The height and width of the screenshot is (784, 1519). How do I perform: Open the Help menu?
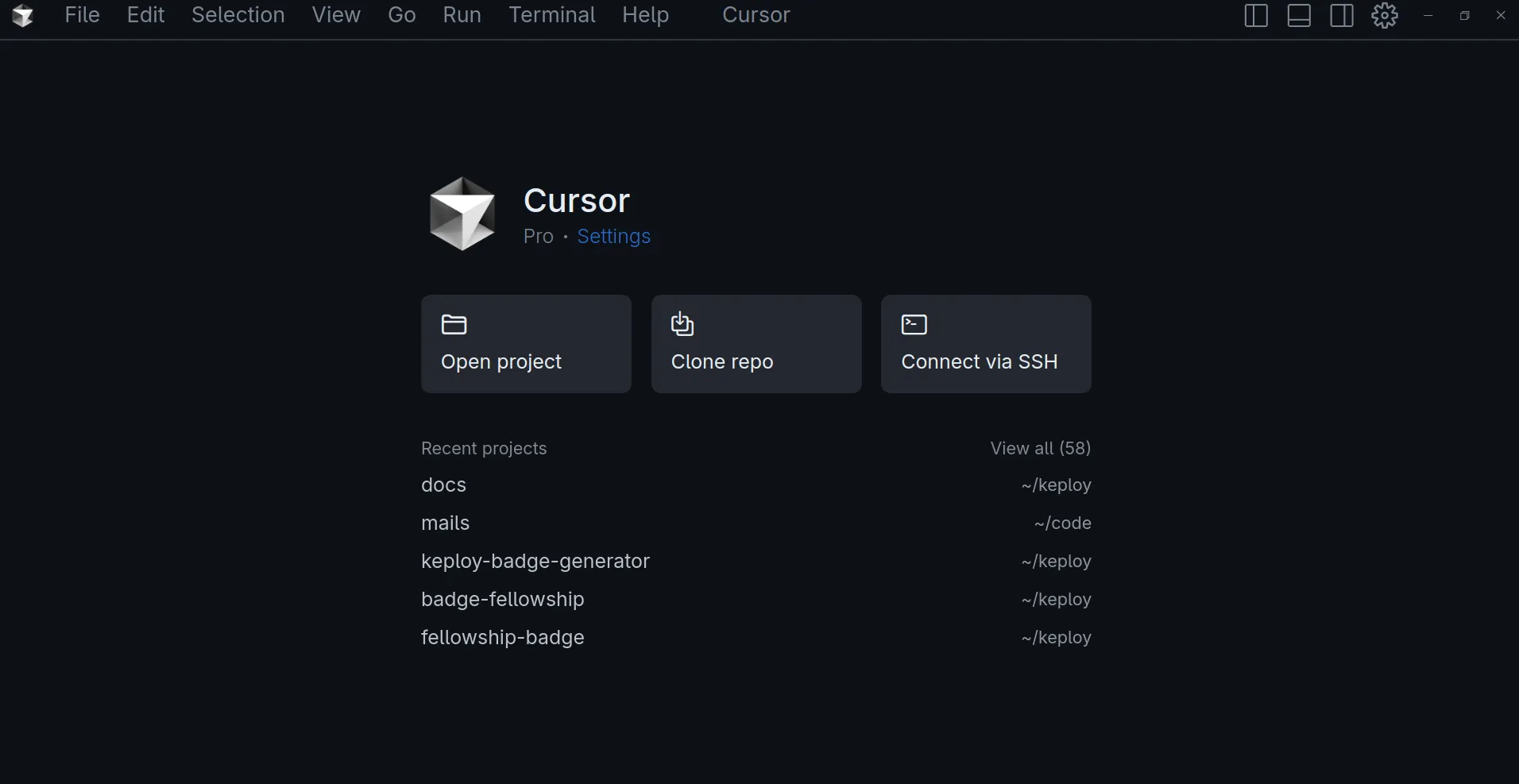(645, 15)
